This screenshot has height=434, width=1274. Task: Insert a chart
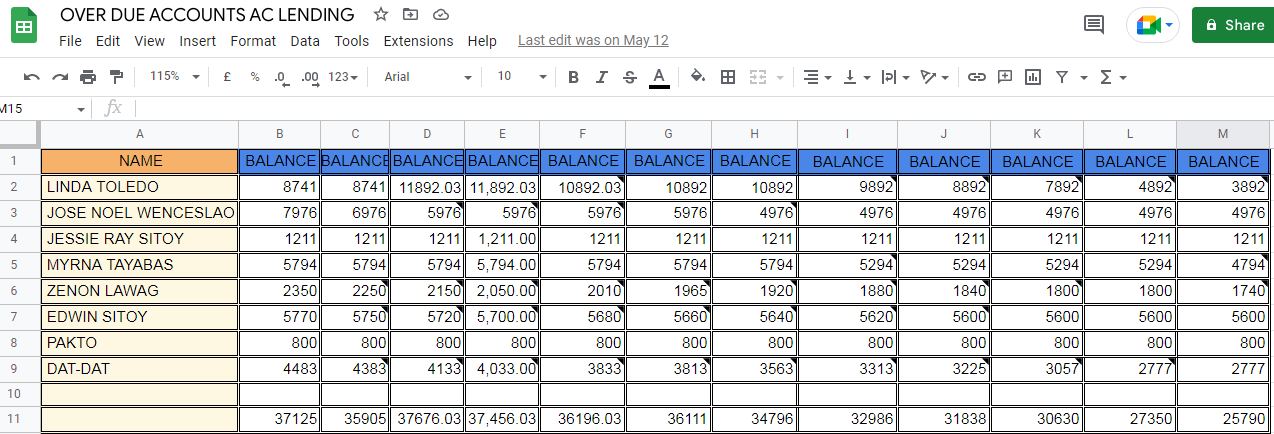click(x=1033, y=77)
